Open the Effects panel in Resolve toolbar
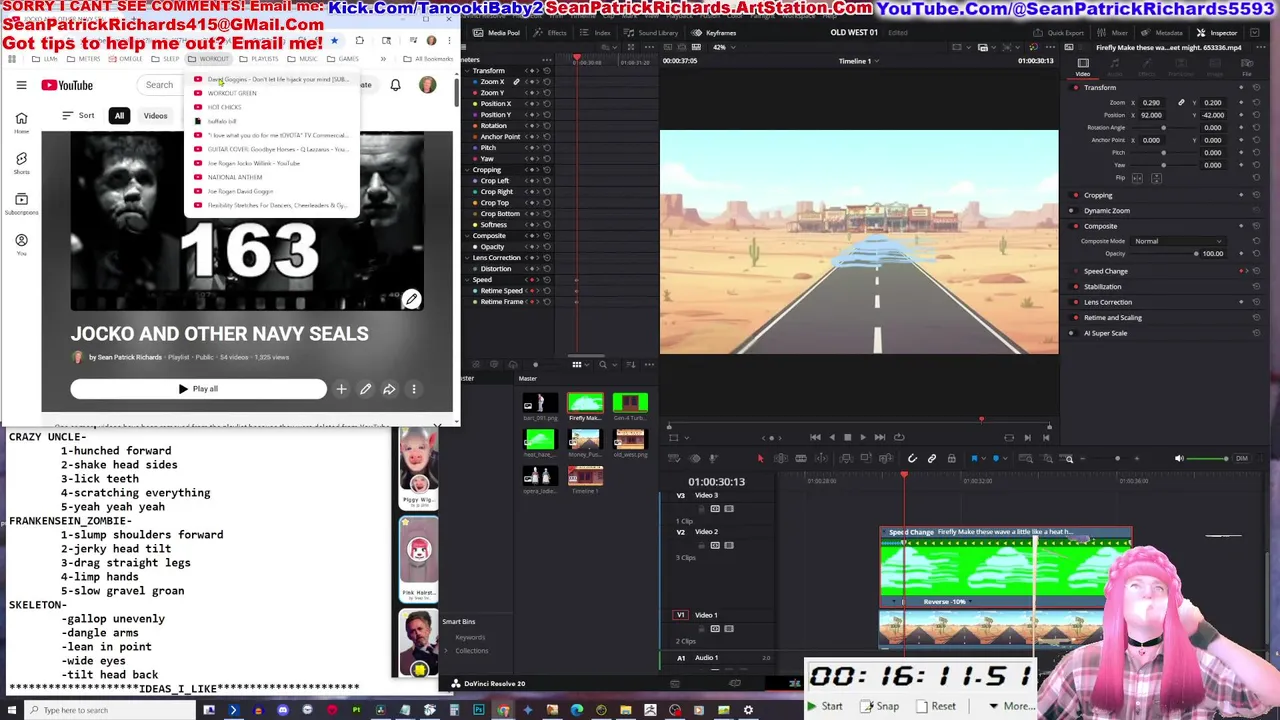 pos(552,33)
